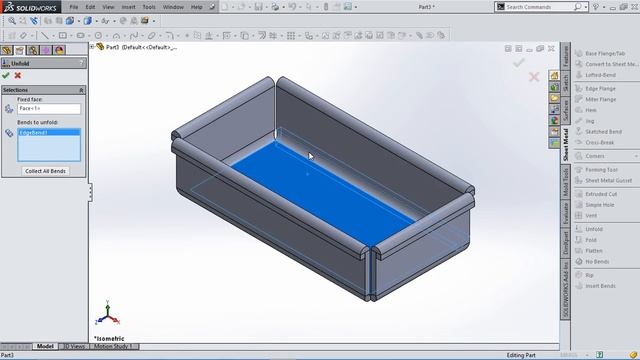Click the Simple Hole command
The height and width of the screenshot is (360, 640).
click(595, 205)
